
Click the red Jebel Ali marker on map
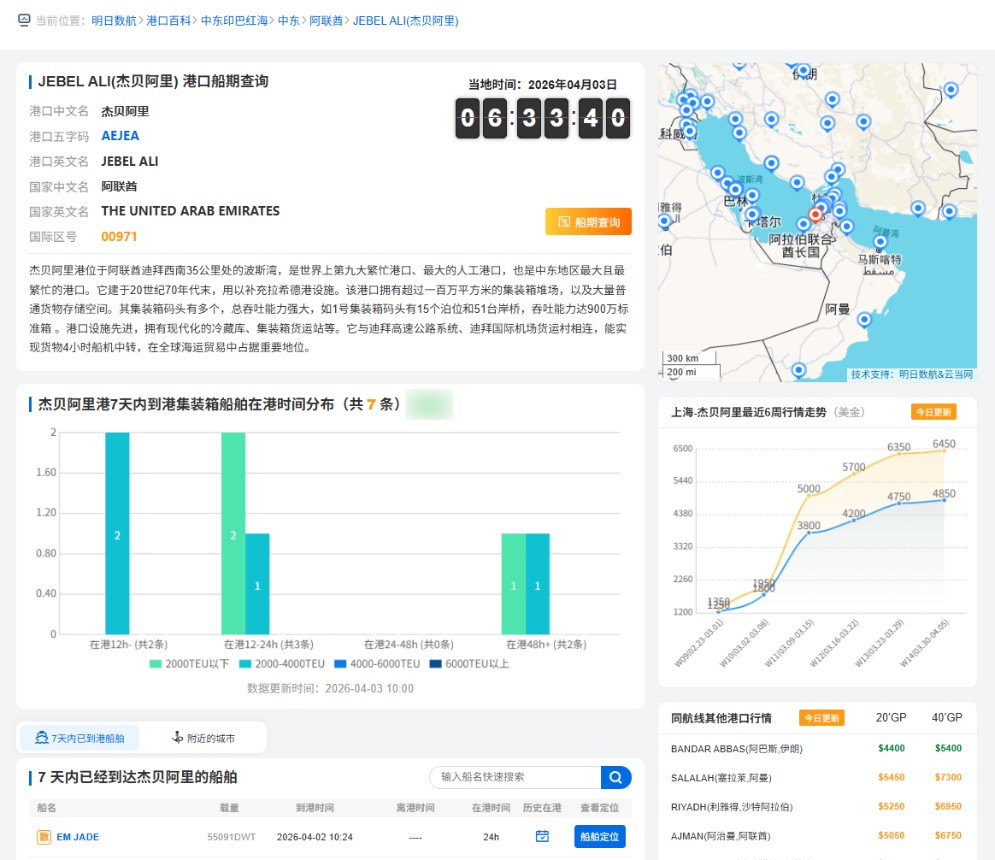[x=815, y=214]
